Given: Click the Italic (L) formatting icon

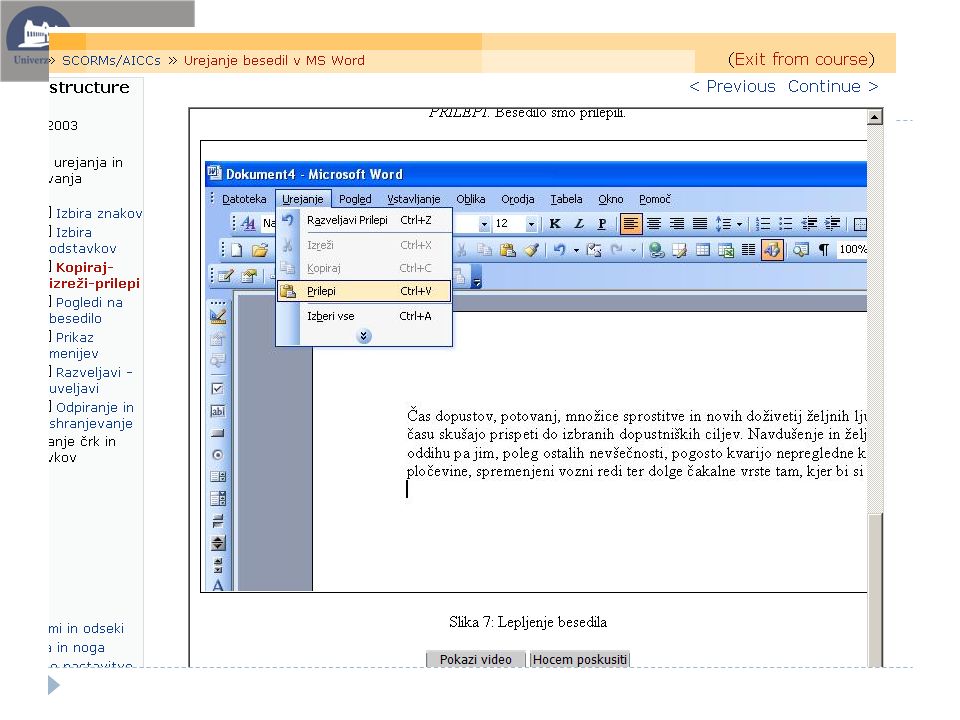Looking at the screenshot, I should pos(579,224).
